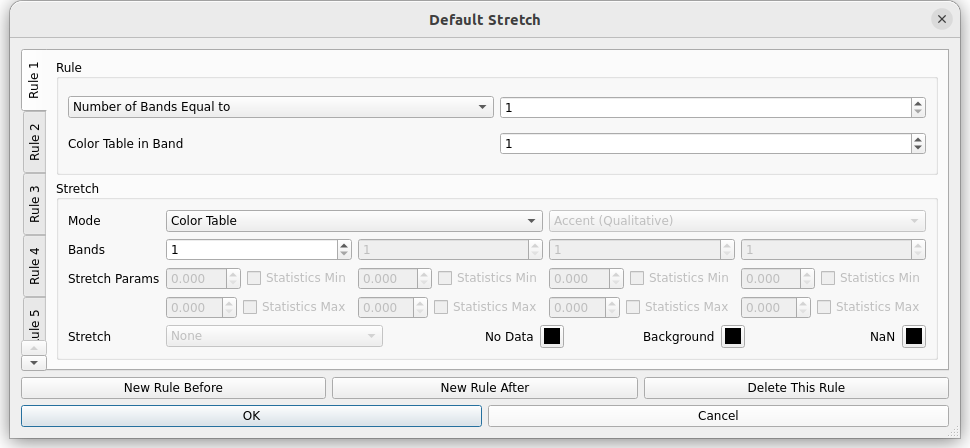
Task: Increase the number of bands value
Action: pos(918,103)
